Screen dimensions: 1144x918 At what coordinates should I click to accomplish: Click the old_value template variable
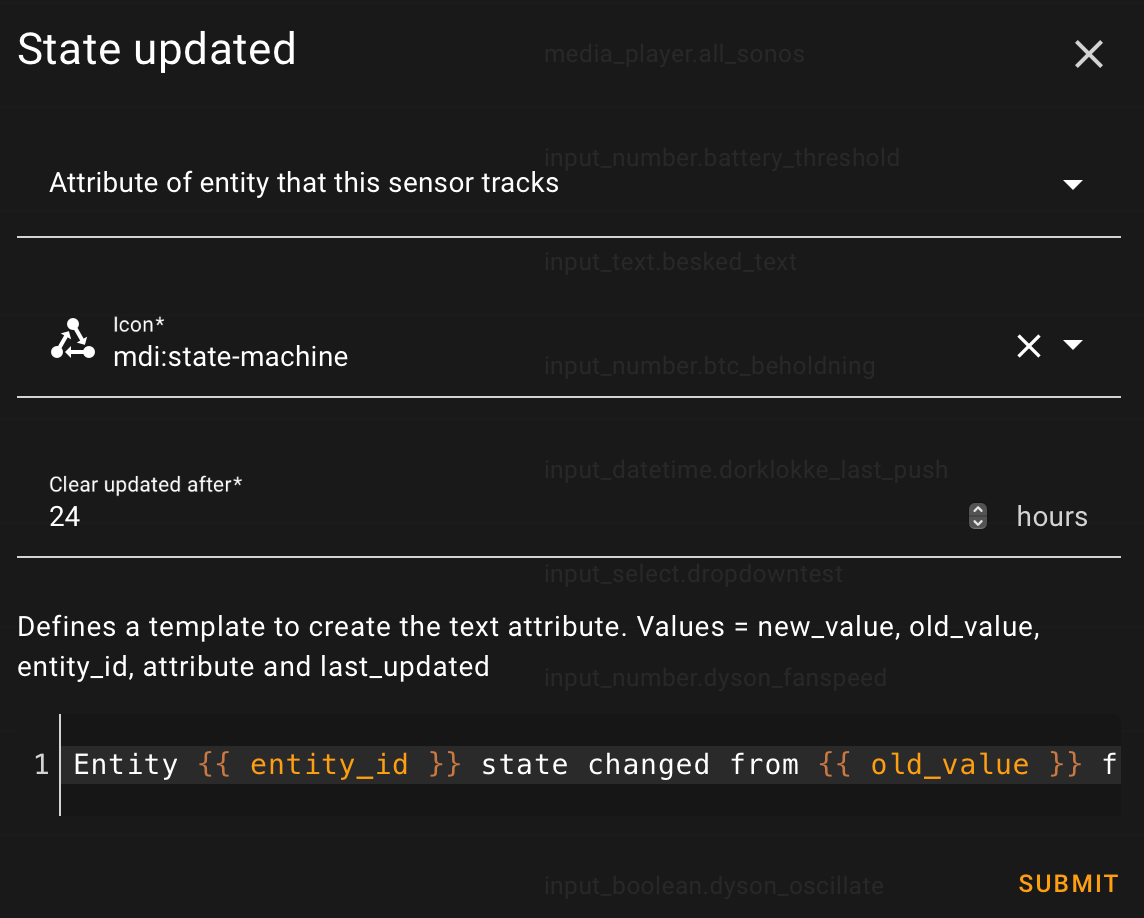click(949, 765)
